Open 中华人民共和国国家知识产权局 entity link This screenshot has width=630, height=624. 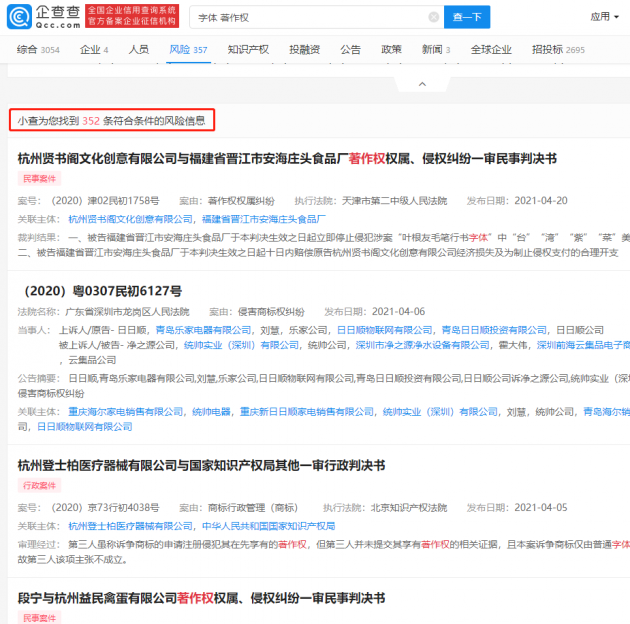point(268,526)
